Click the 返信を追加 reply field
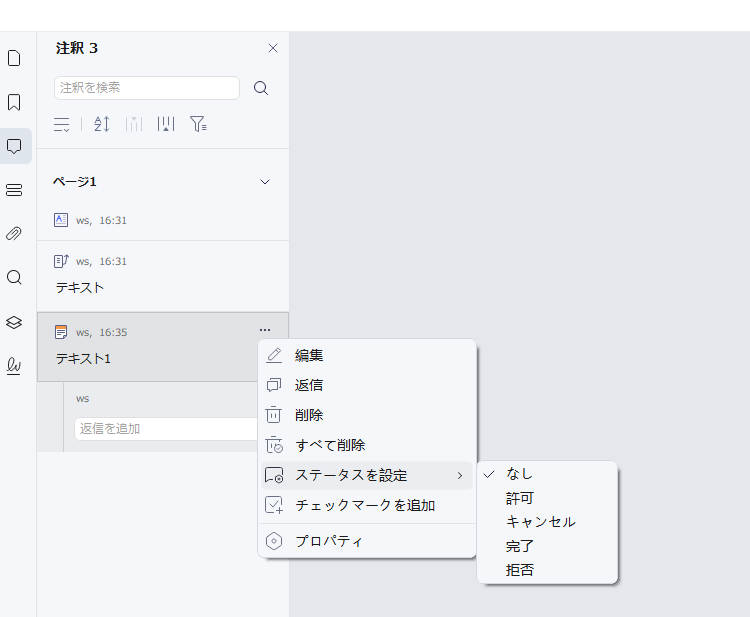 point(165,429)
